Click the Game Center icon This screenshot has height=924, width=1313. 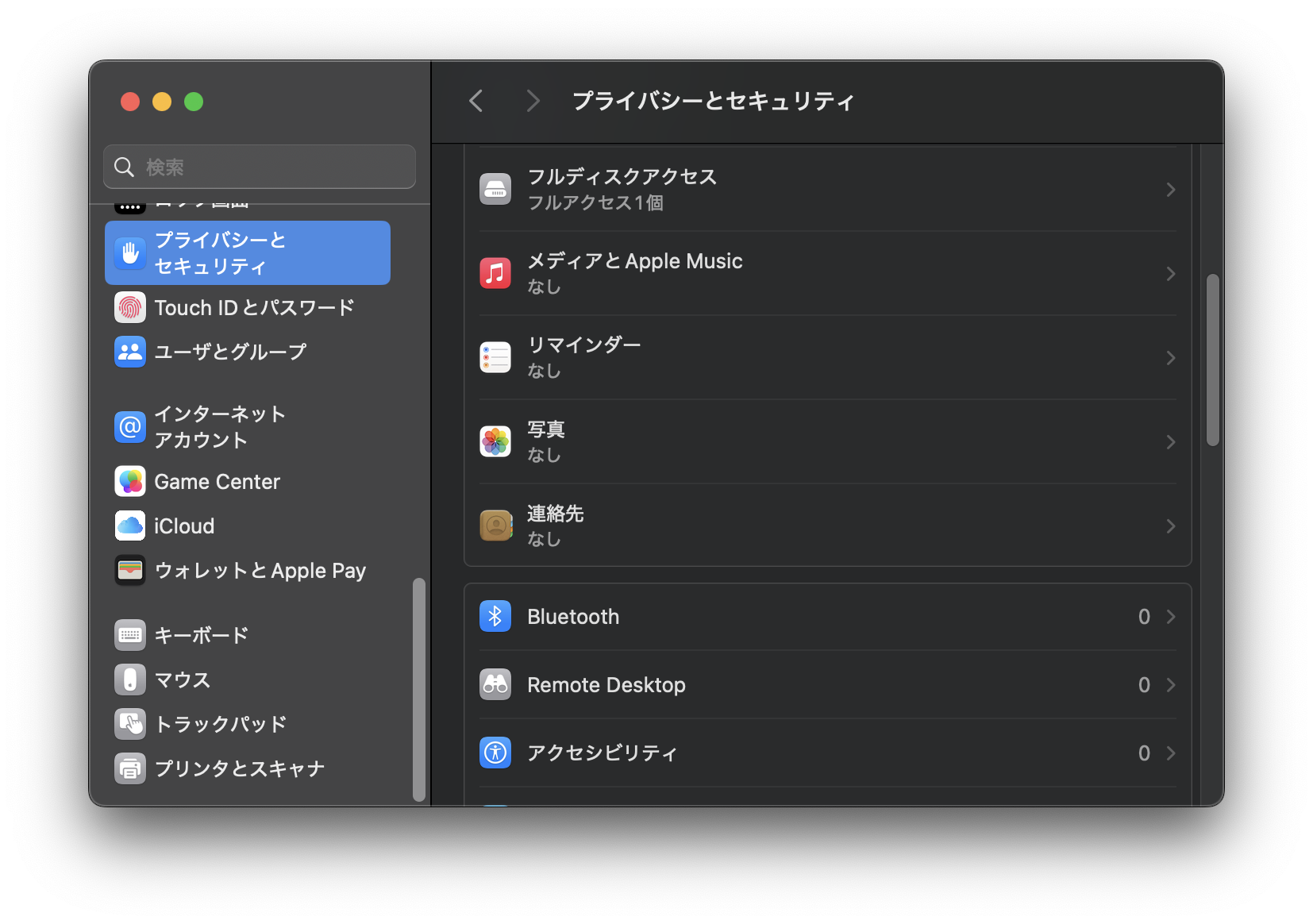[x=129, y=481]
